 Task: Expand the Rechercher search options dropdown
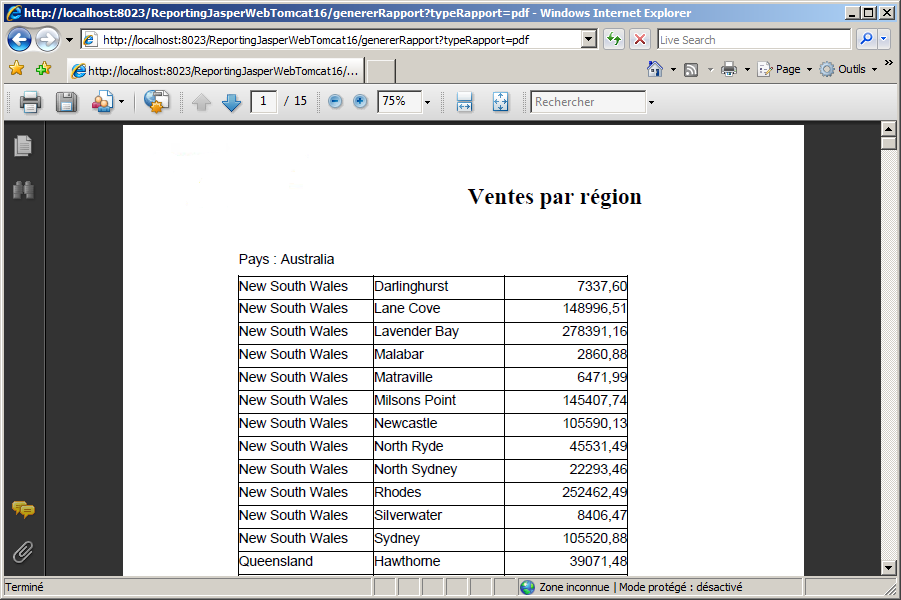point(652,102)
